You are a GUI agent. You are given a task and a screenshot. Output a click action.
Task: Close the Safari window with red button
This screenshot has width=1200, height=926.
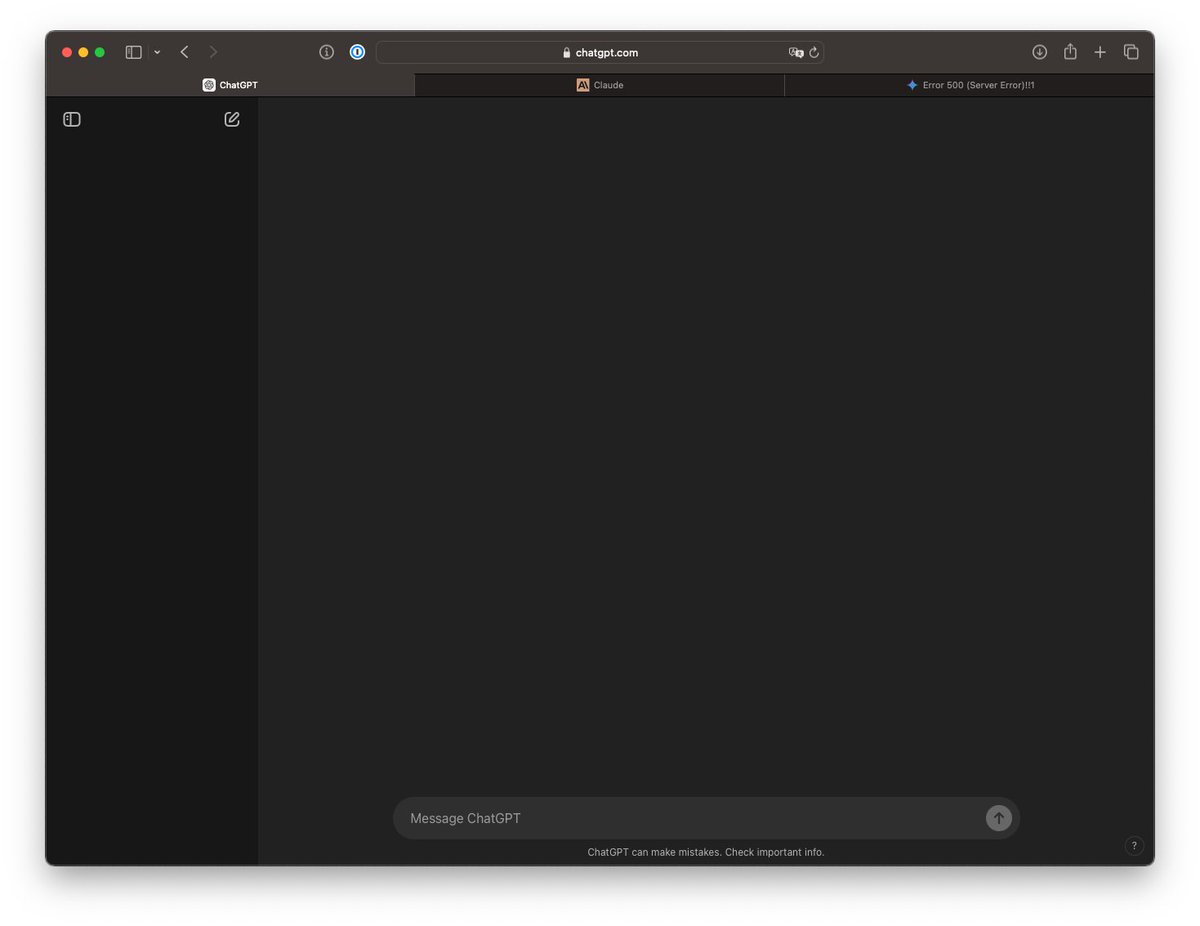pyautogui.click(x=67, y=52)
